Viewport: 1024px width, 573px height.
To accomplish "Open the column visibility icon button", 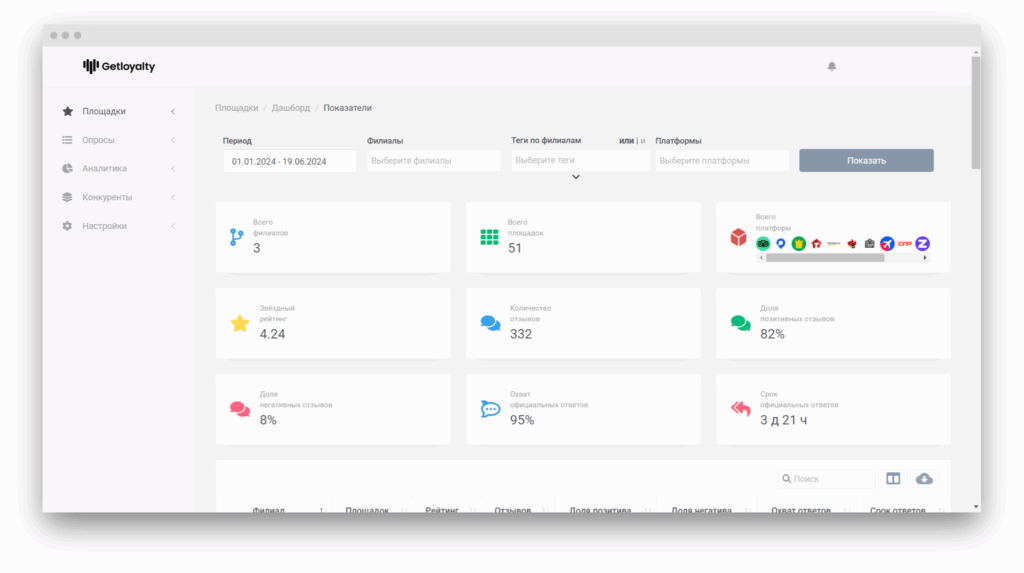I will coord(894,479).
